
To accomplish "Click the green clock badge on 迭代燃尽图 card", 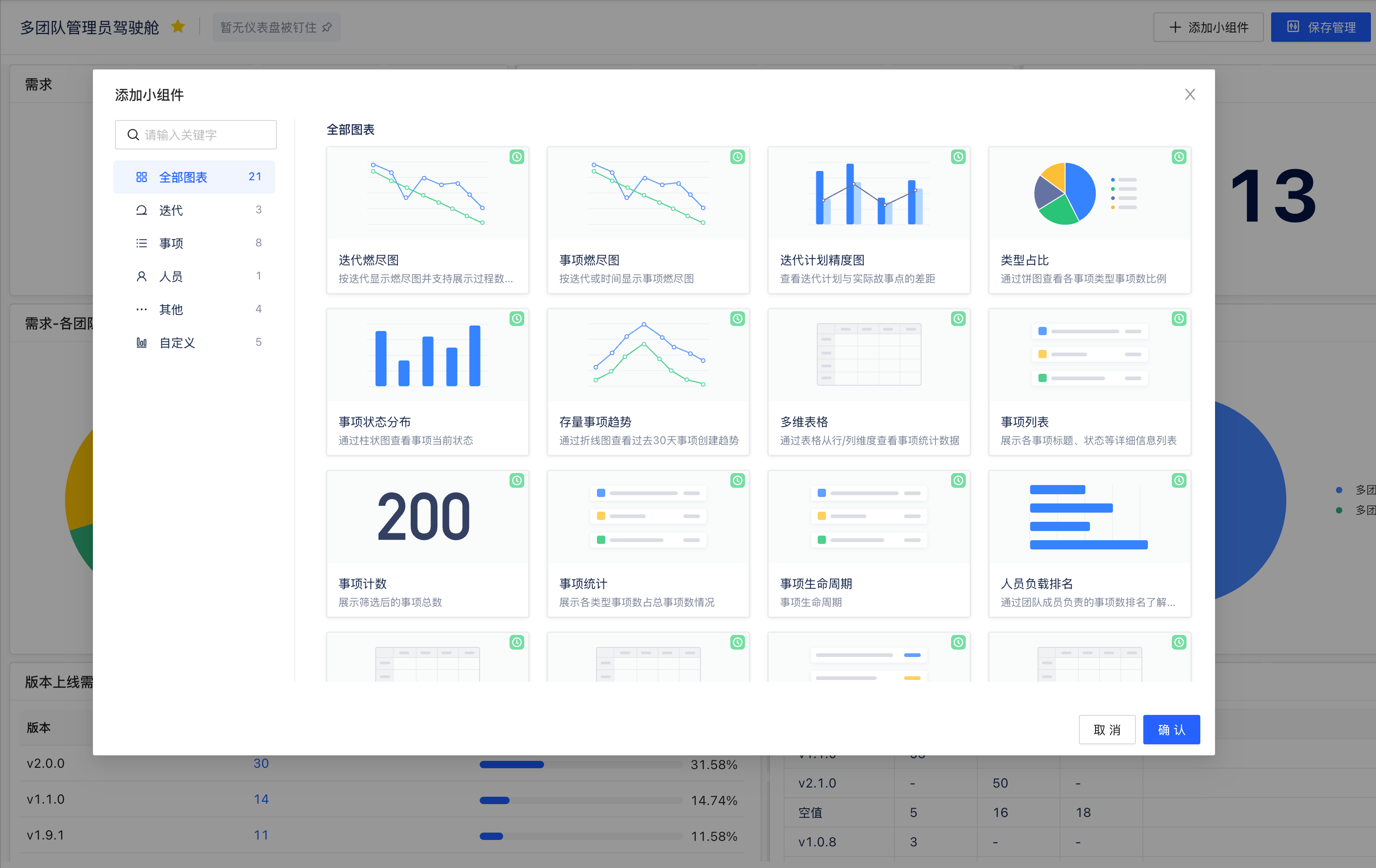I will point(516,157).
